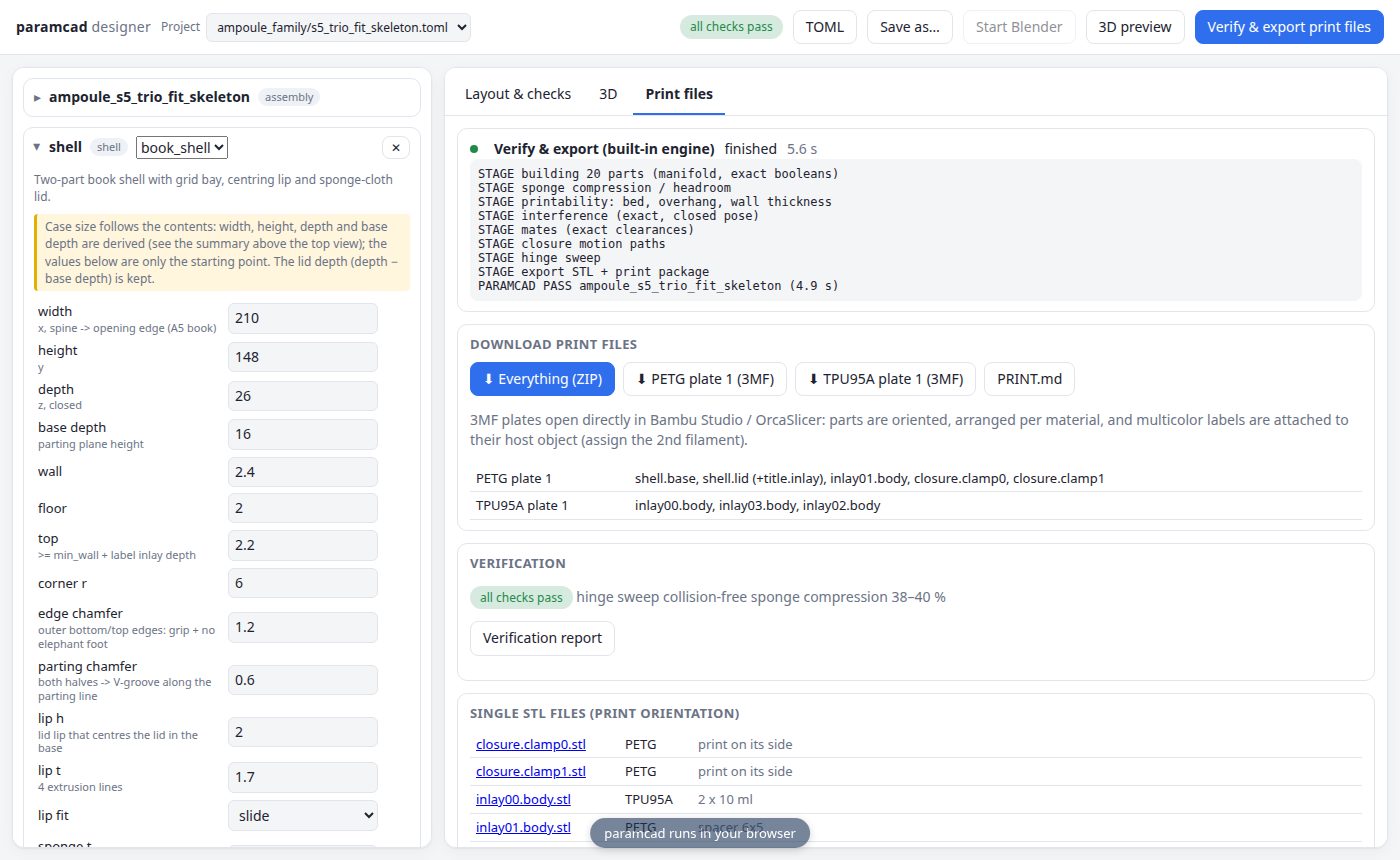Download TPU95A plate 1 (3MF)

(x=885, y=379)
